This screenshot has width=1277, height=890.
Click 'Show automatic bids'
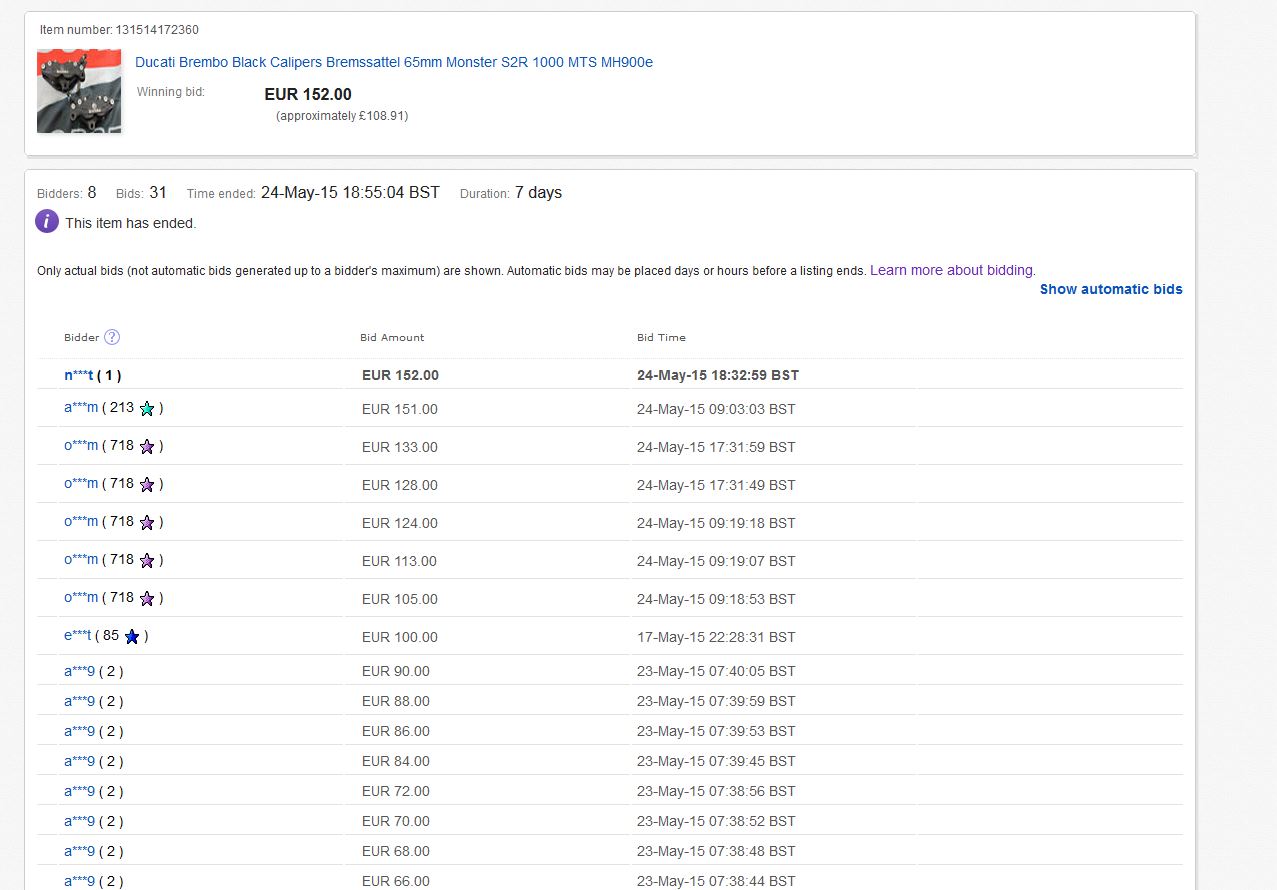[x=1110, y=289]
